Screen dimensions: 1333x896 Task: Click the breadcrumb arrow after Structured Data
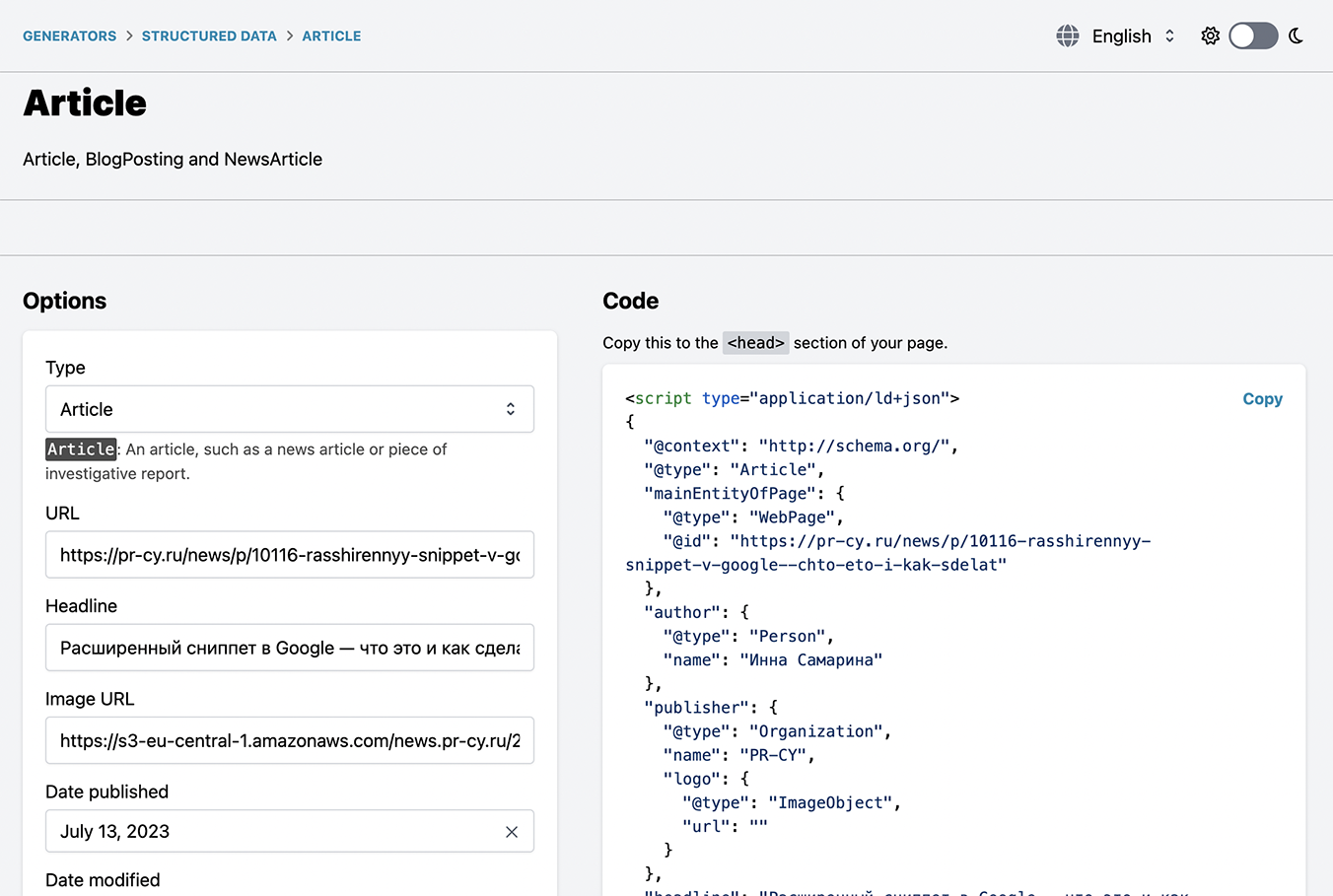tap(290, 36)
